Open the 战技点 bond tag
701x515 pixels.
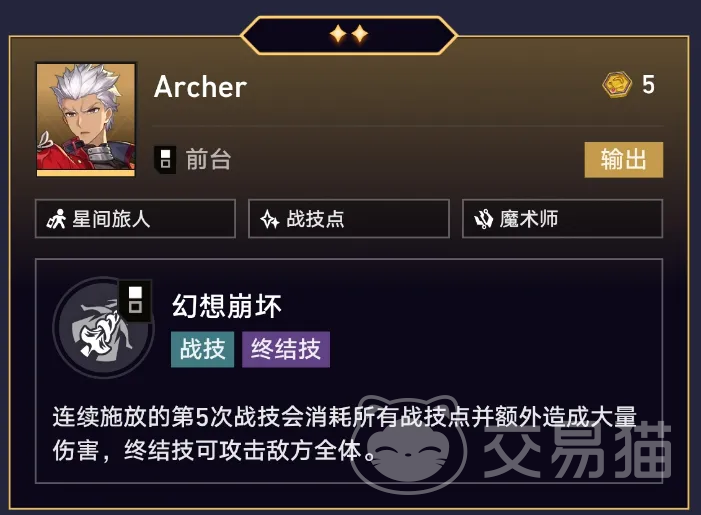[349, 219]
